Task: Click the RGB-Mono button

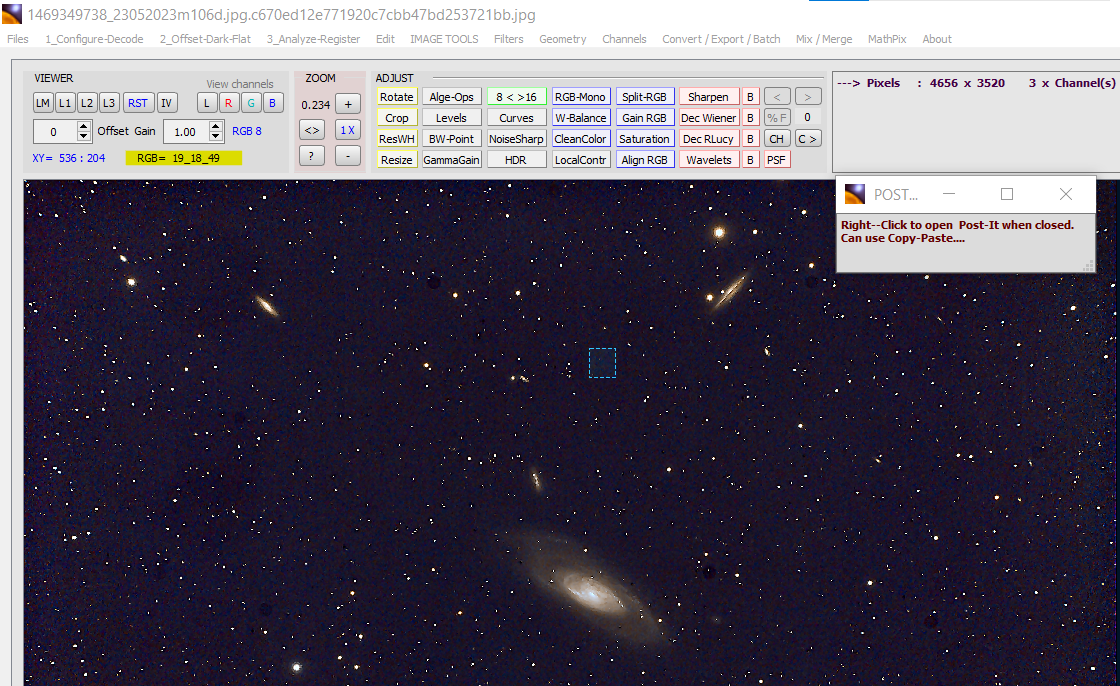Action: coord(580,97)
